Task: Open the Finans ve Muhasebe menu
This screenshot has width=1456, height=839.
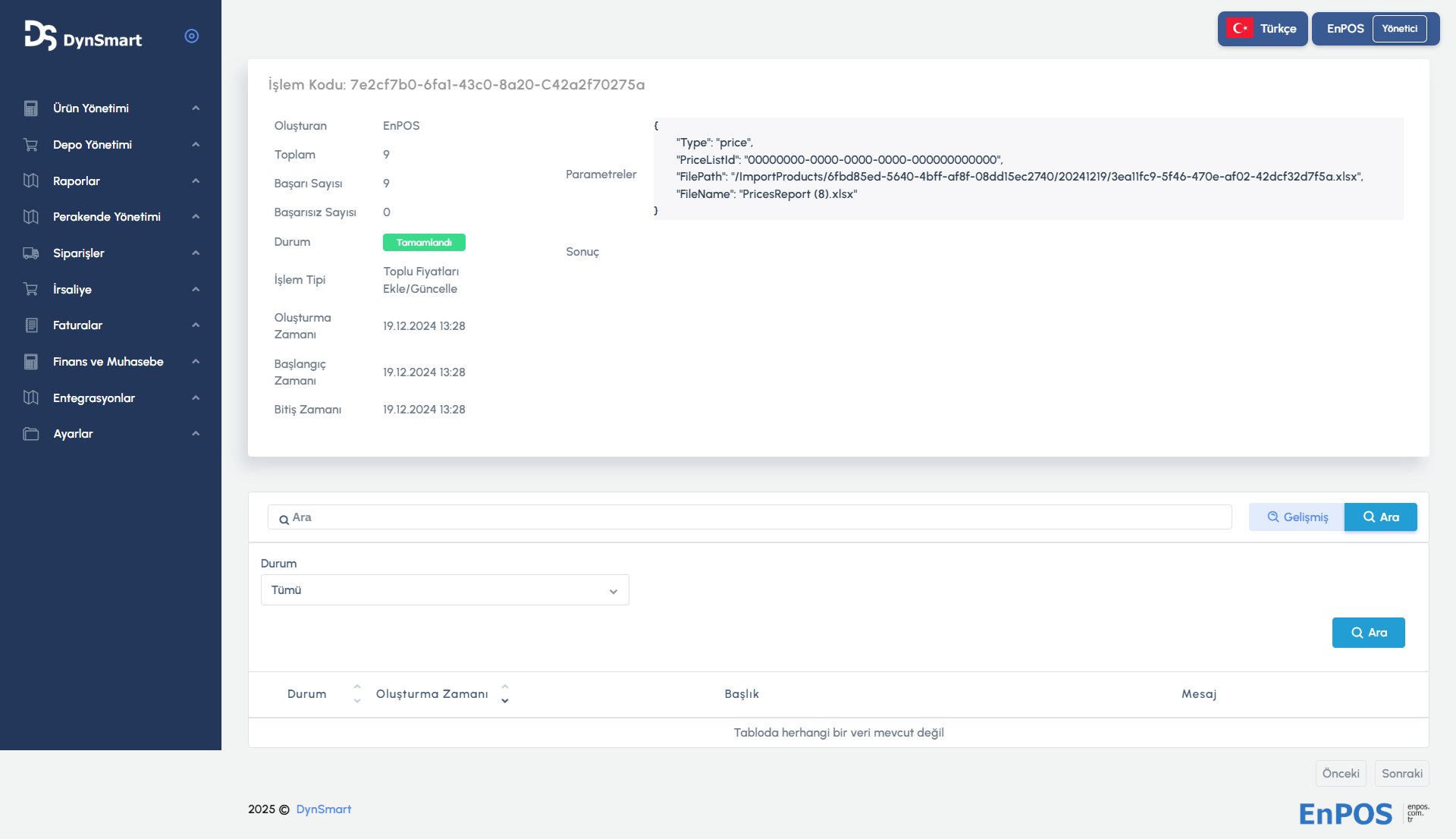Action: click(108, 362)
